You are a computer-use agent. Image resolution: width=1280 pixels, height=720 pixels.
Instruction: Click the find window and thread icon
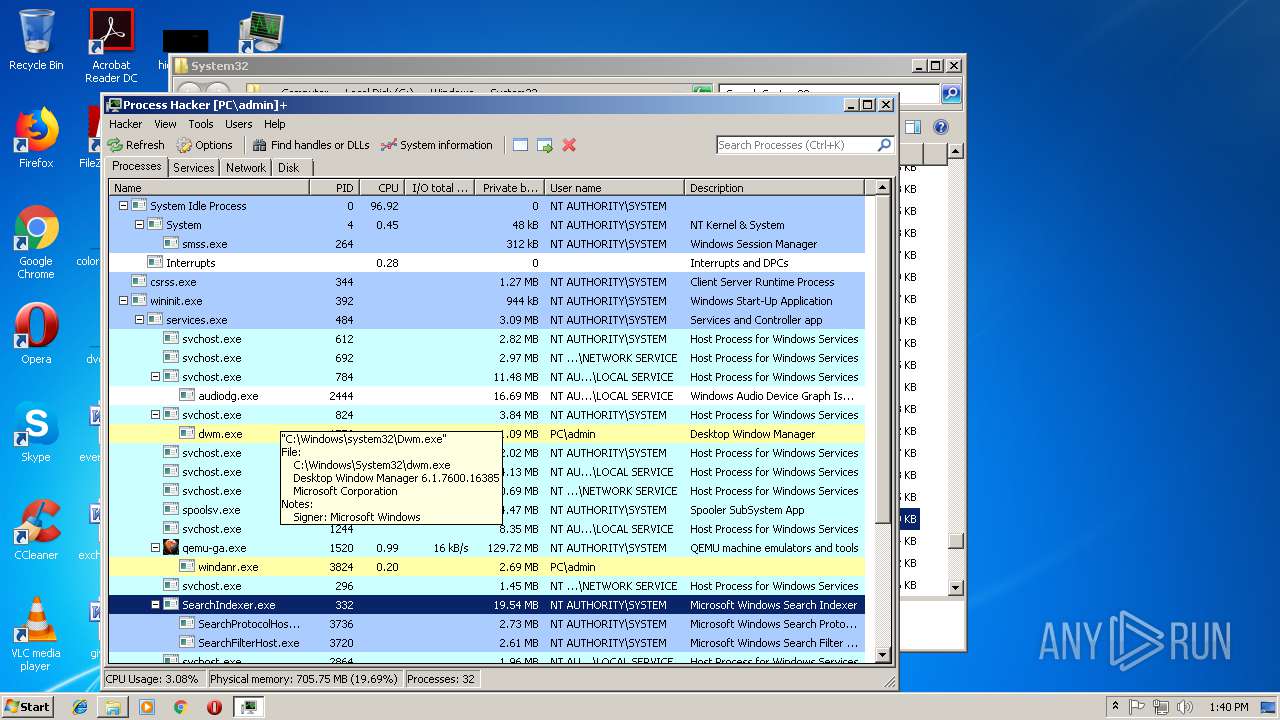coord(545,145)
